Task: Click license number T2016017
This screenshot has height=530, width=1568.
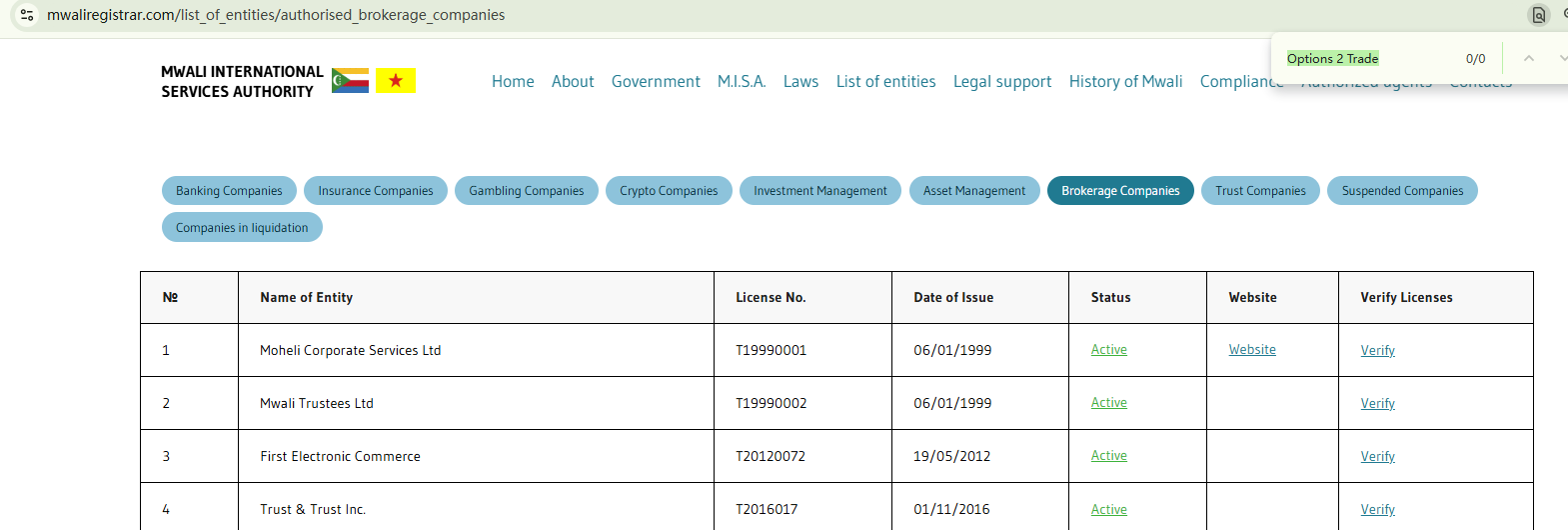Action: (x=767, y=510)
